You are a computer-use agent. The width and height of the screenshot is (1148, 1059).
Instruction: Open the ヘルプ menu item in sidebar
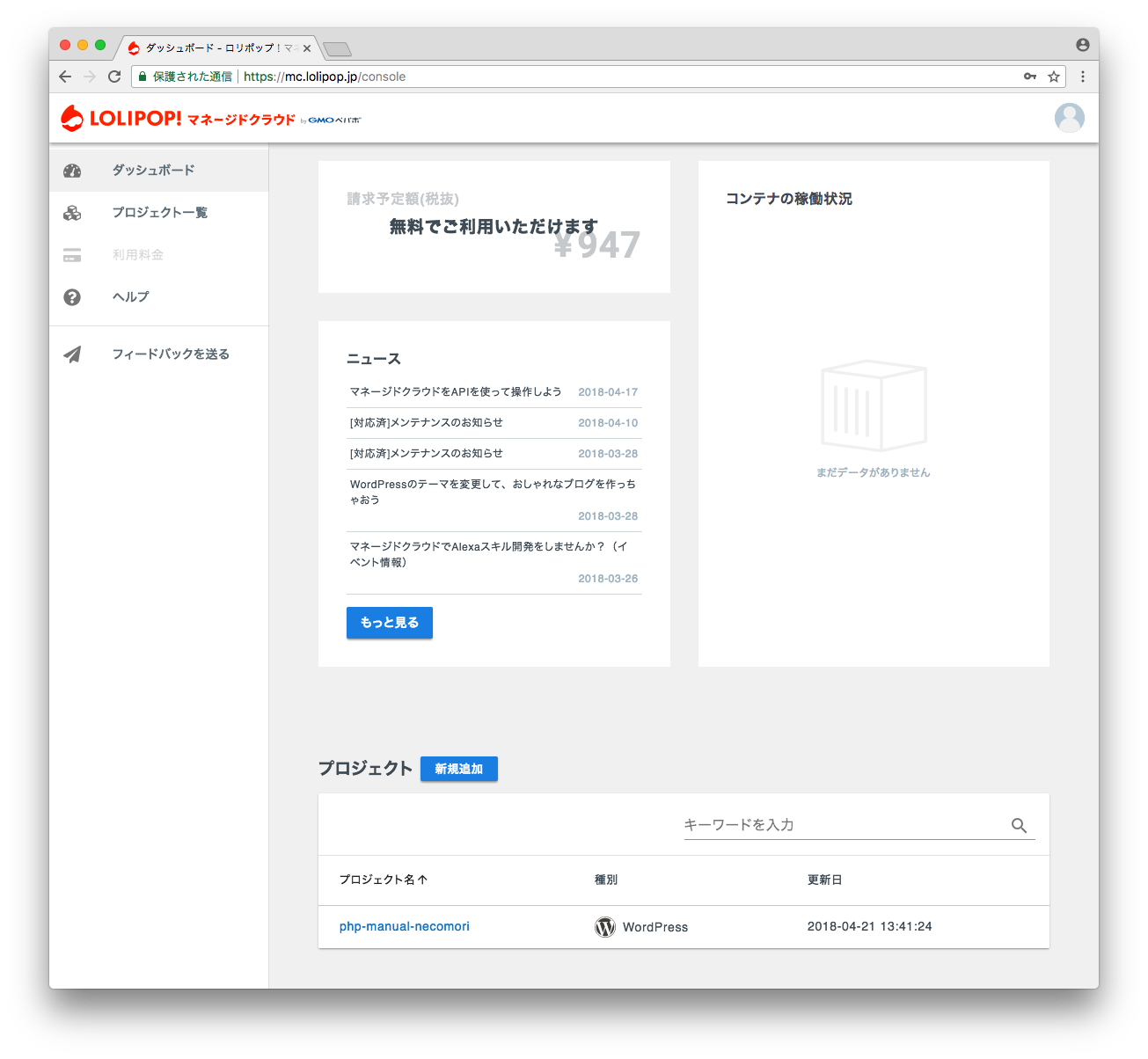(x=129, y=296)
